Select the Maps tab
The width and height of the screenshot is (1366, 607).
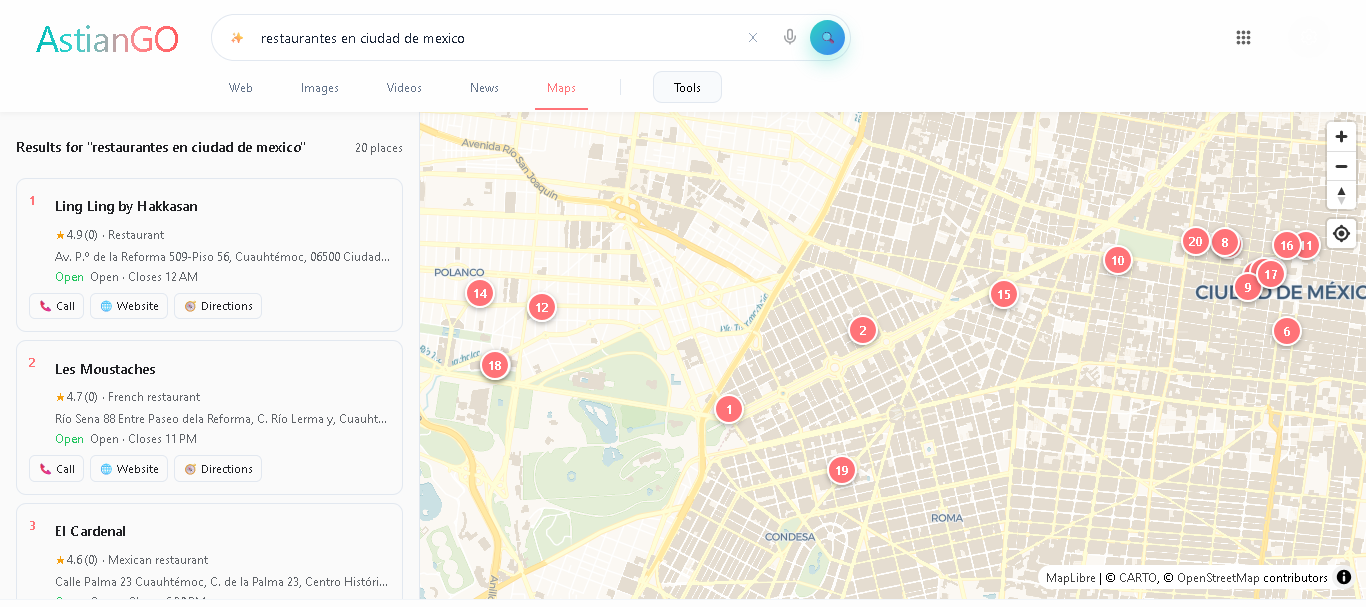click(x=561, y=88)
